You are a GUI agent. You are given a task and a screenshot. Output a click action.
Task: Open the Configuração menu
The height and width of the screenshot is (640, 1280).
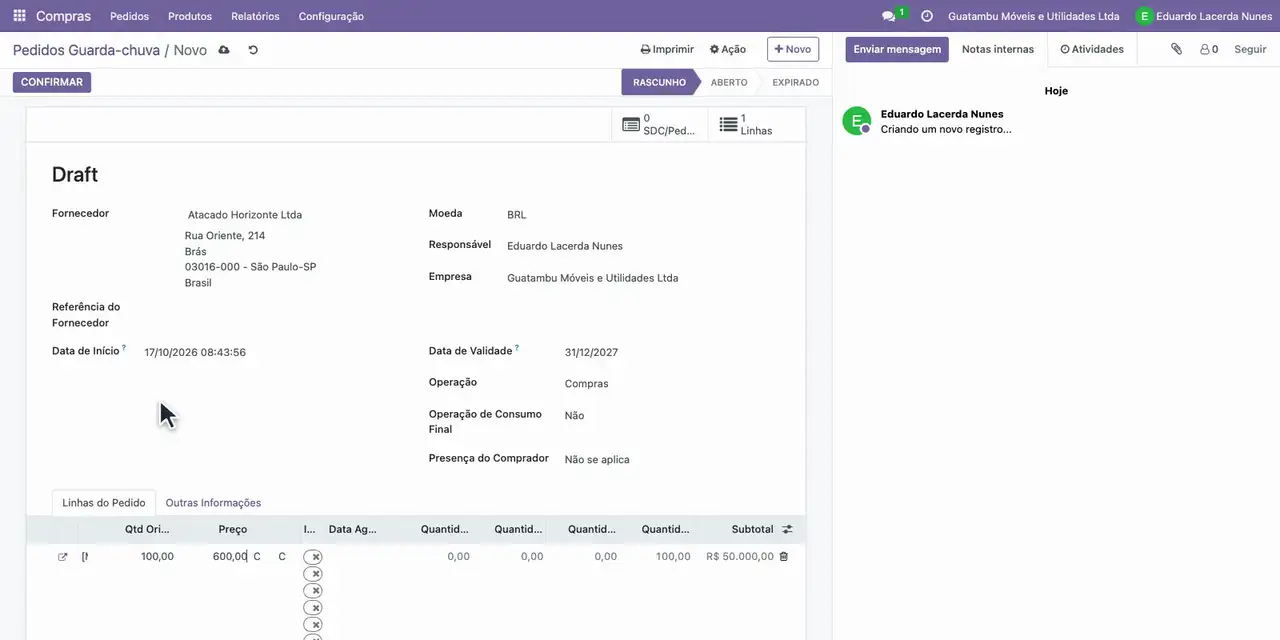pos(331,16)
